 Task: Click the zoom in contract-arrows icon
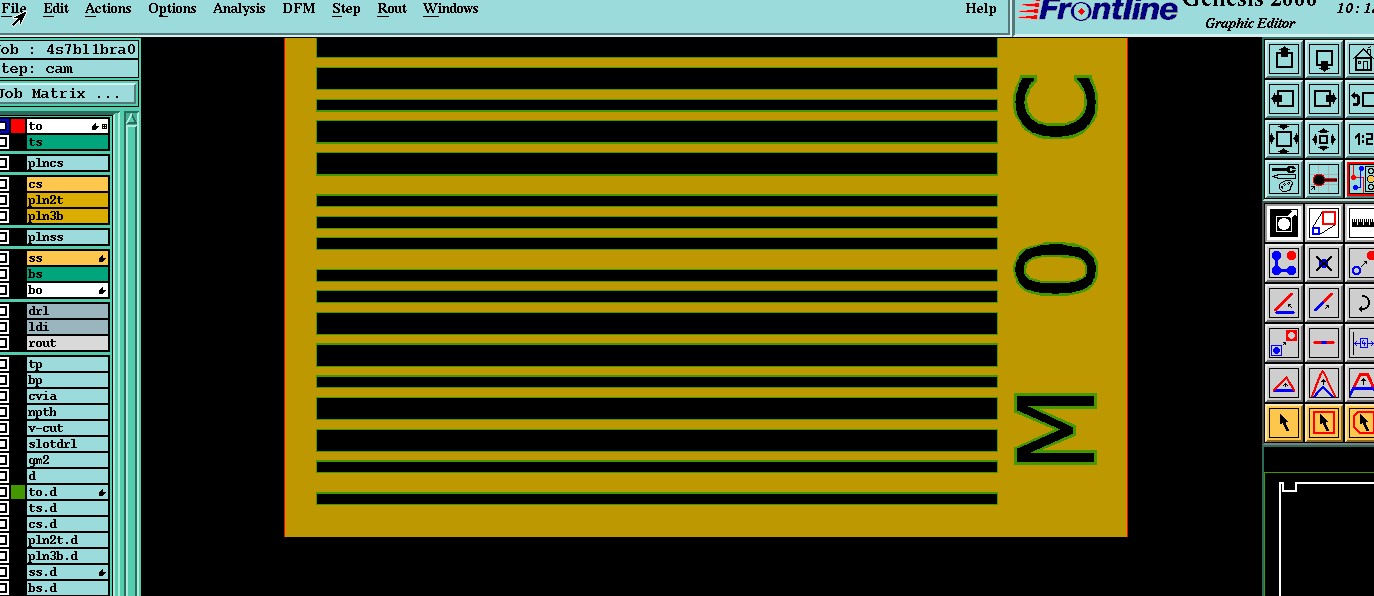click(x=1324, y=138)
